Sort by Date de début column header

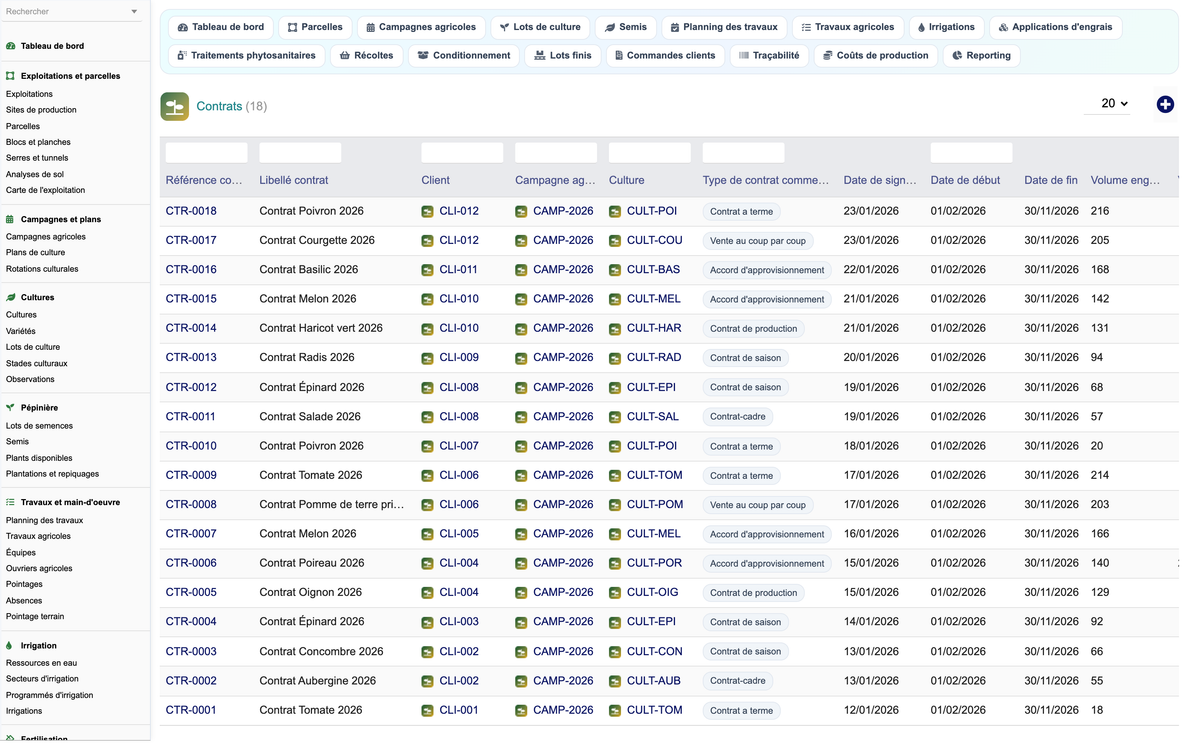[965, 181]
